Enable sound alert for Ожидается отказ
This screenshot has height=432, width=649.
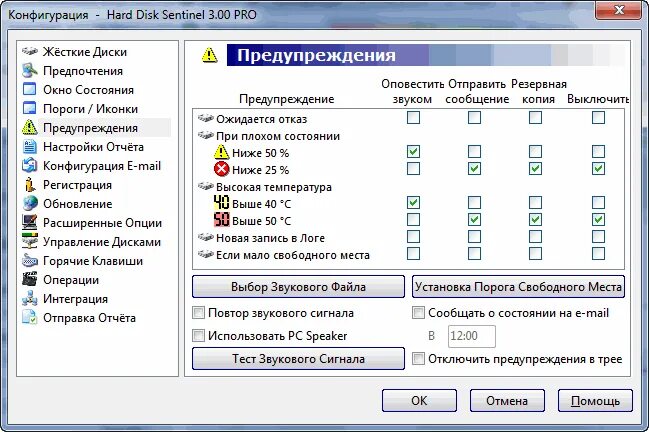413,118
